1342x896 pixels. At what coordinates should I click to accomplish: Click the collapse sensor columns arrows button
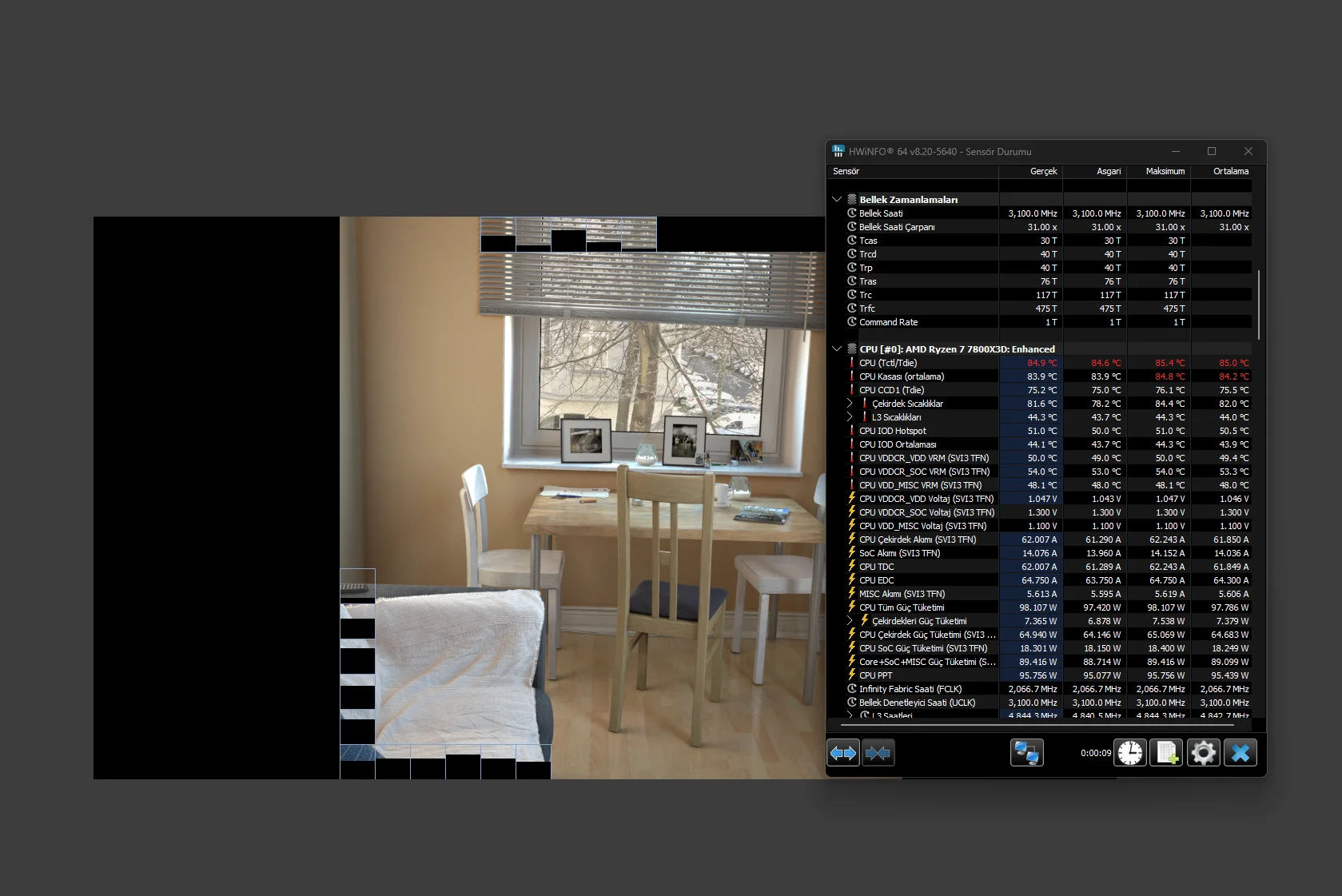pos(878,753)
